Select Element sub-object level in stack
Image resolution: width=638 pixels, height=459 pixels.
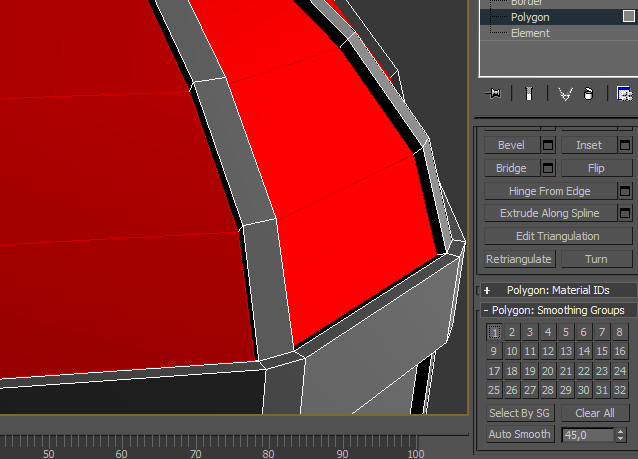530,33
